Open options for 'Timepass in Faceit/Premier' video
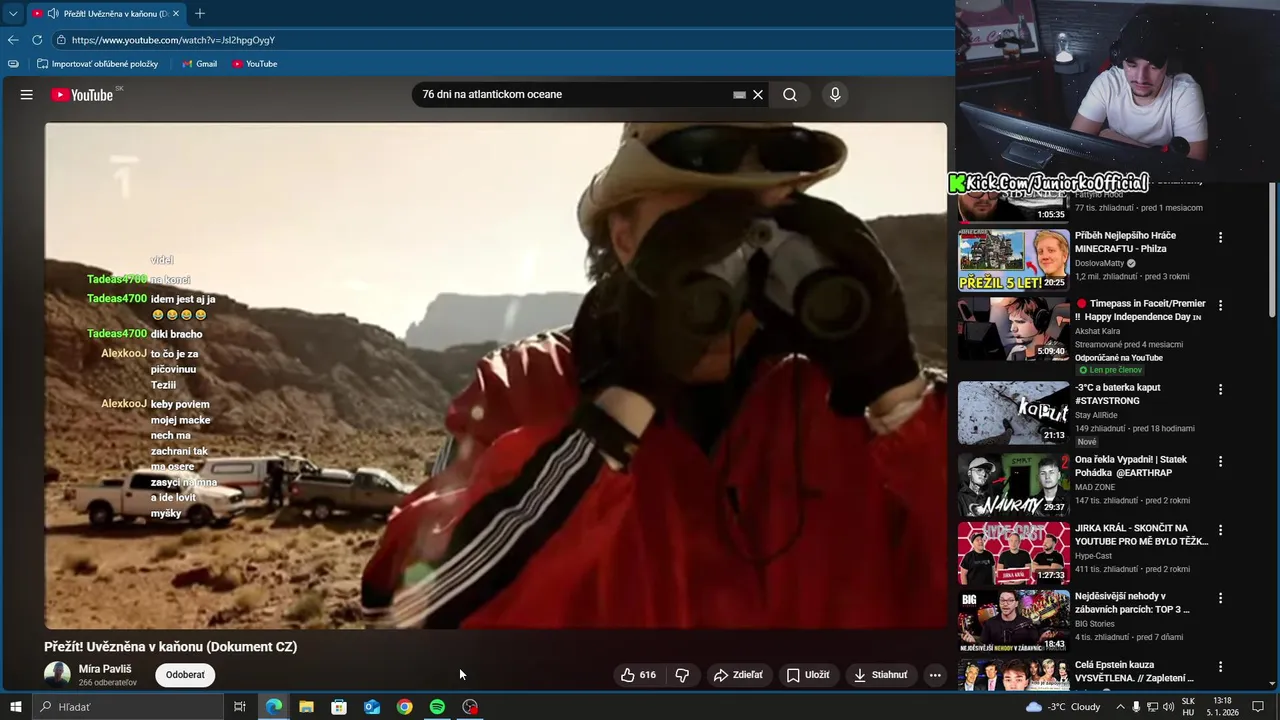 (1220, 306)
